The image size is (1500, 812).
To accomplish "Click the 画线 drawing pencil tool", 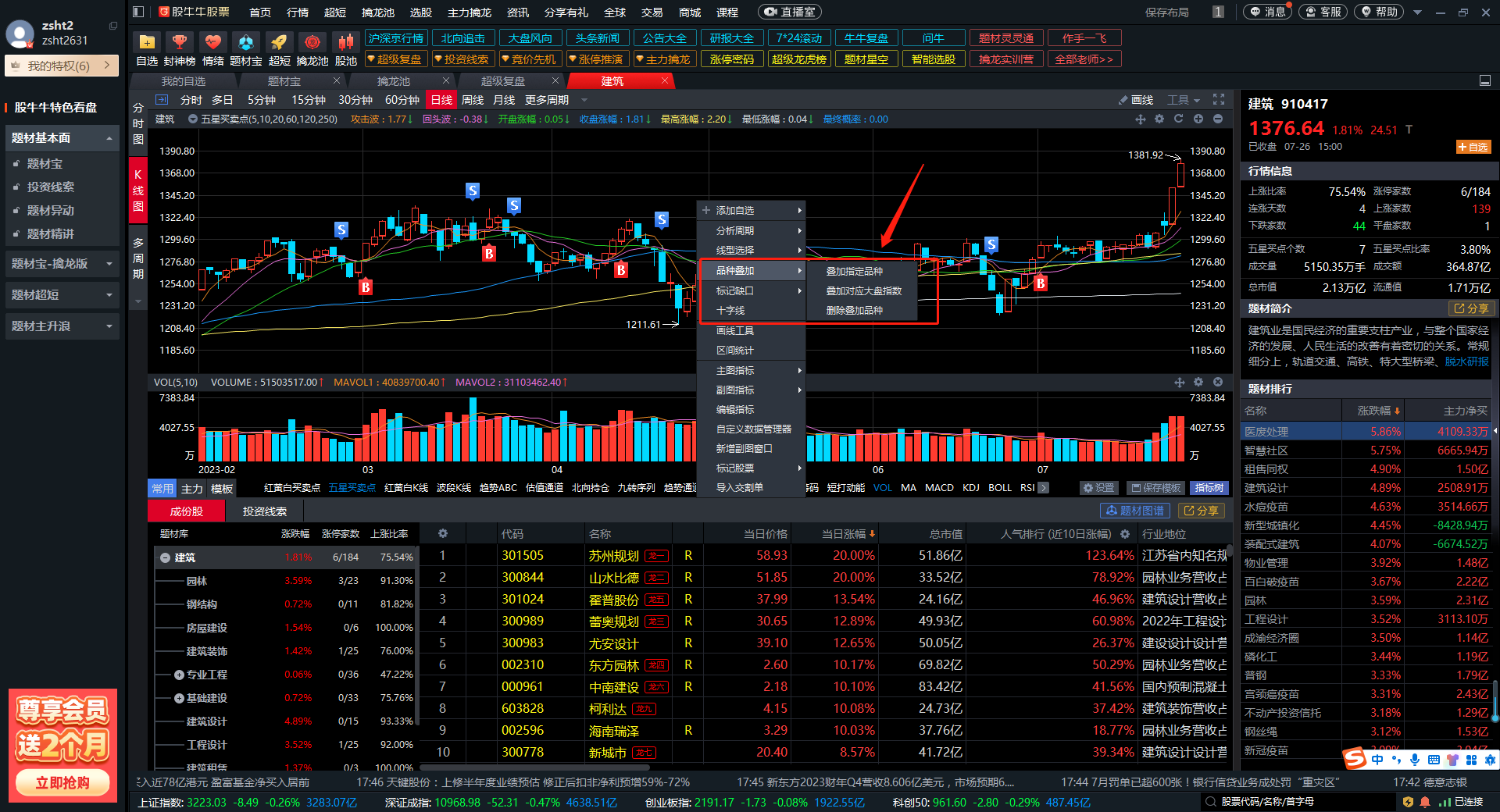I will click(x=1136, y=100).
